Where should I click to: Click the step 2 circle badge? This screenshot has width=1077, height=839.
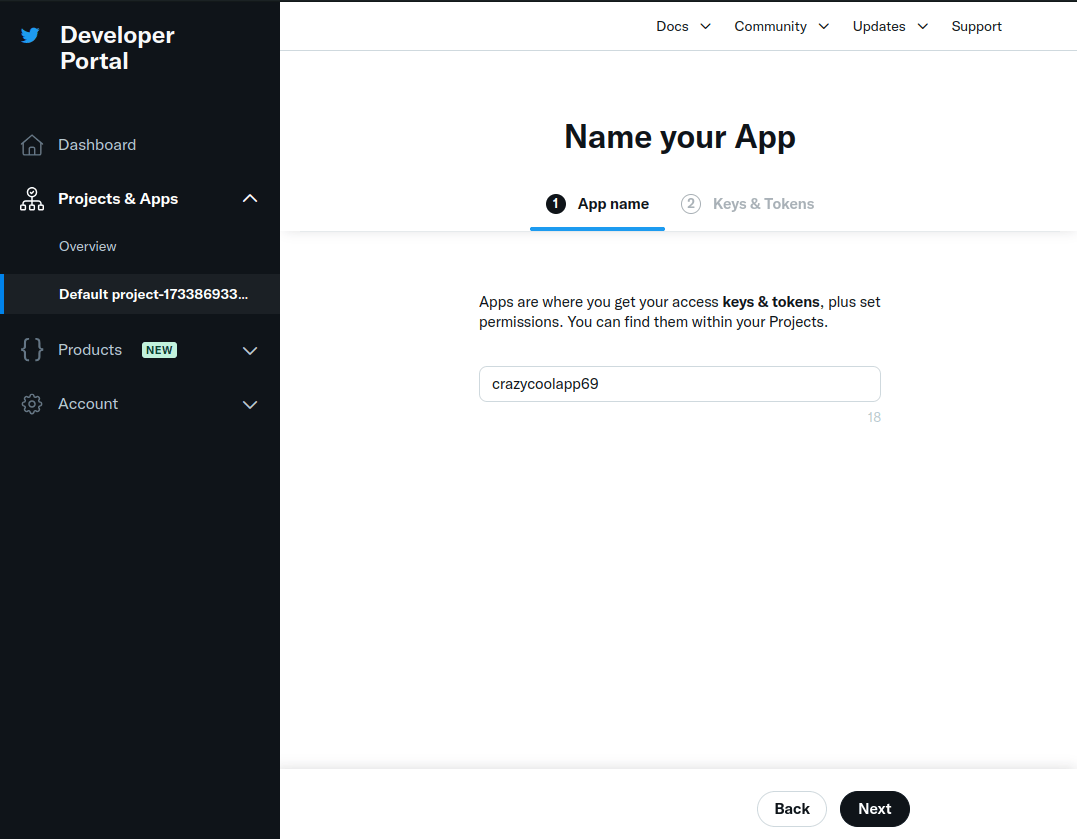[691, 204]
